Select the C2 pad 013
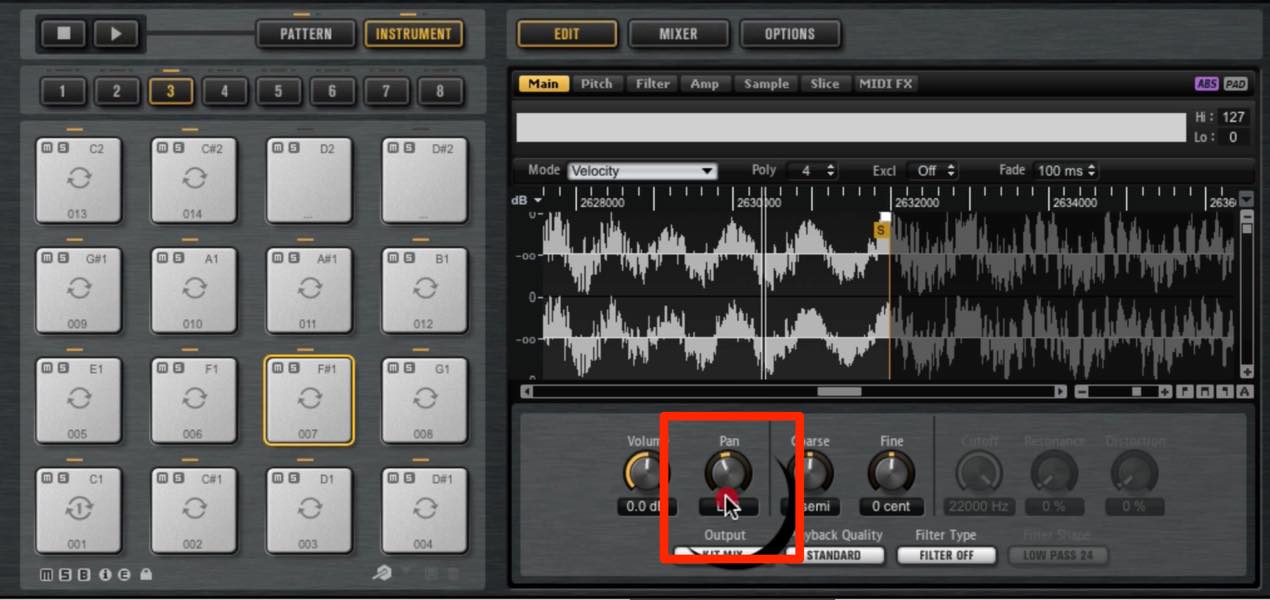The image size is (1270, 600). click(78, 180)
